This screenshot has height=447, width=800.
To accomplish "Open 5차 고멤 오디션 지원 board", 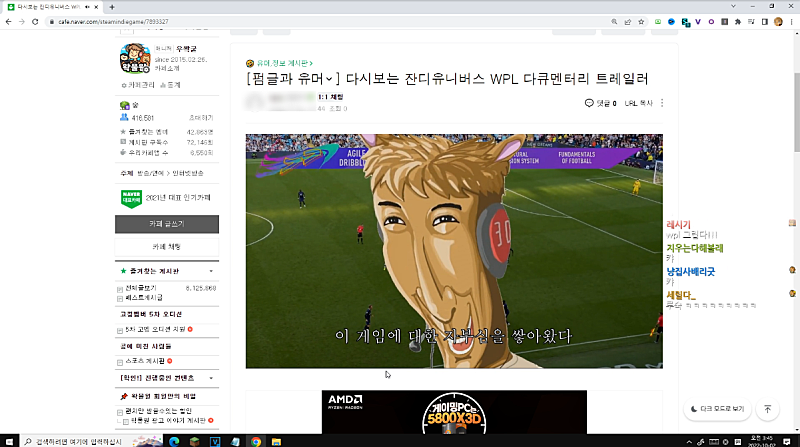I will (155, 330).
